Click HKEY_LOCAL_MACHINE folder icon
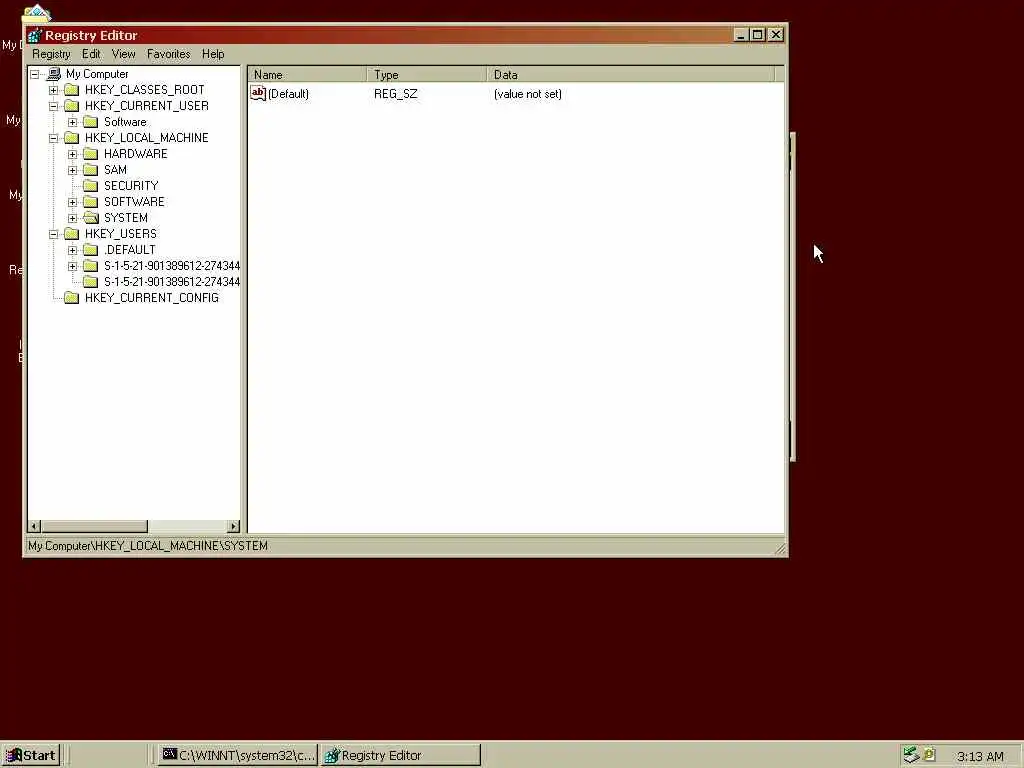Screen dimensions: 1024x768 click(x=72, y=138)
